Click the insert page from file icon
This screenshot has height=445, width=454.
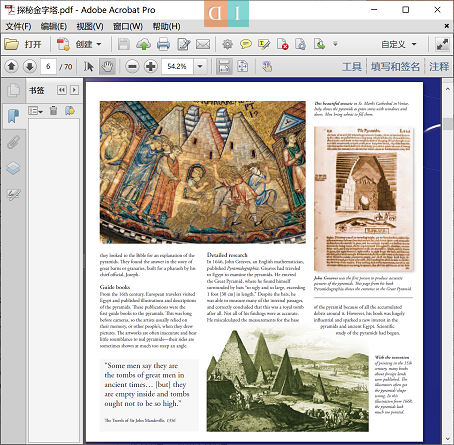(319, 44)
